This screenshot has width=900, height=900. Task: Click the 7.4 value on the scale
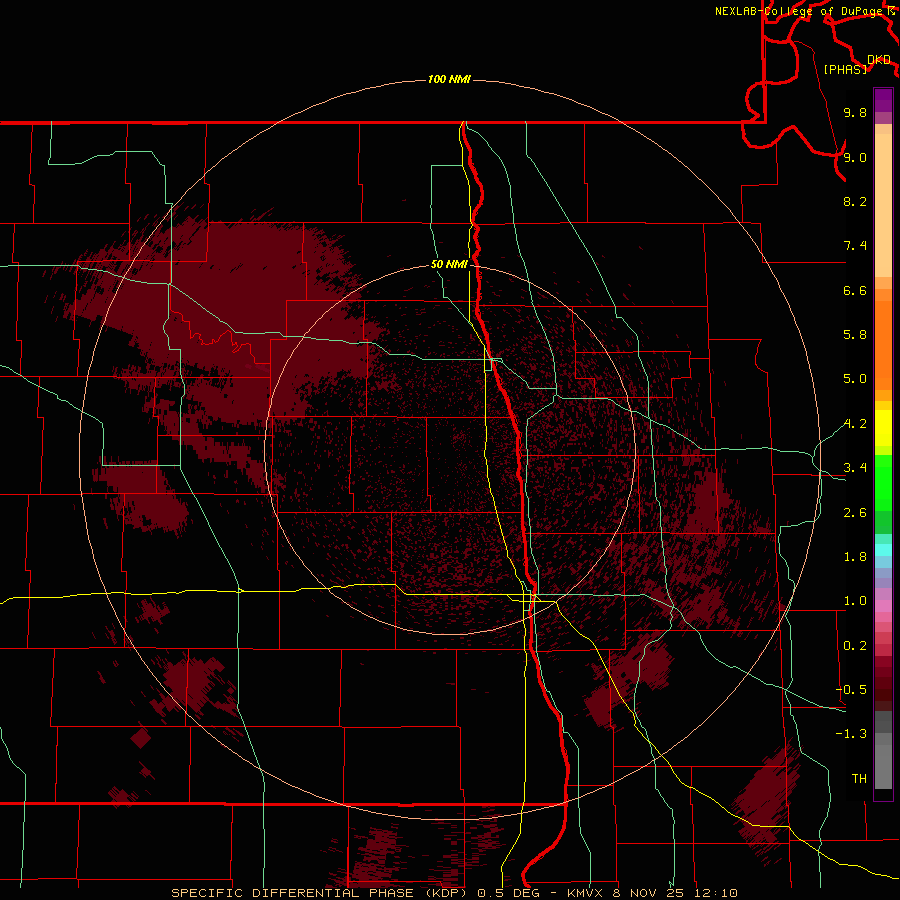tap(855, 246)
